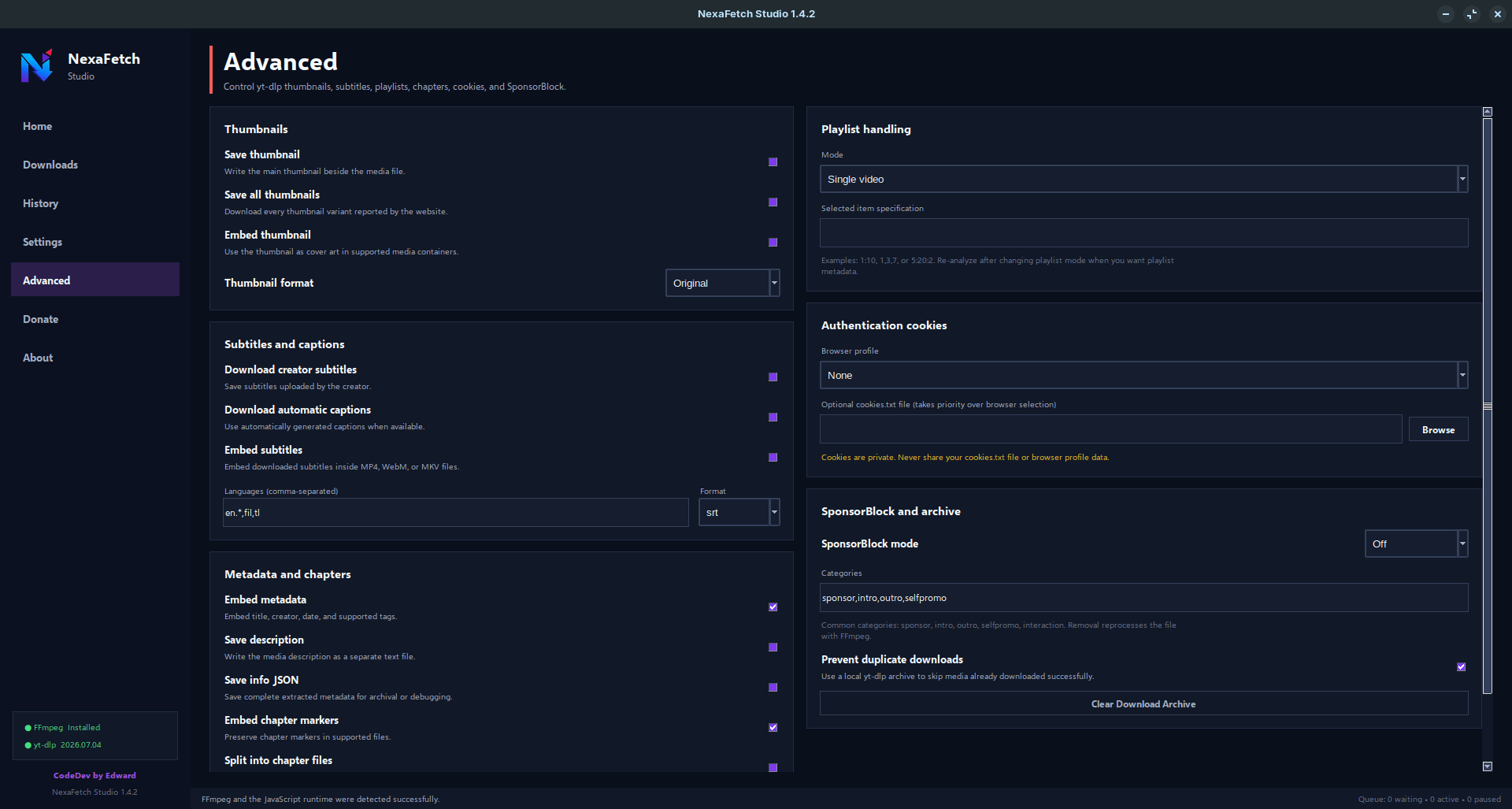Minimize the NexaFetch Studio window
The image size is (1512, 809).
coord(1446,14)
